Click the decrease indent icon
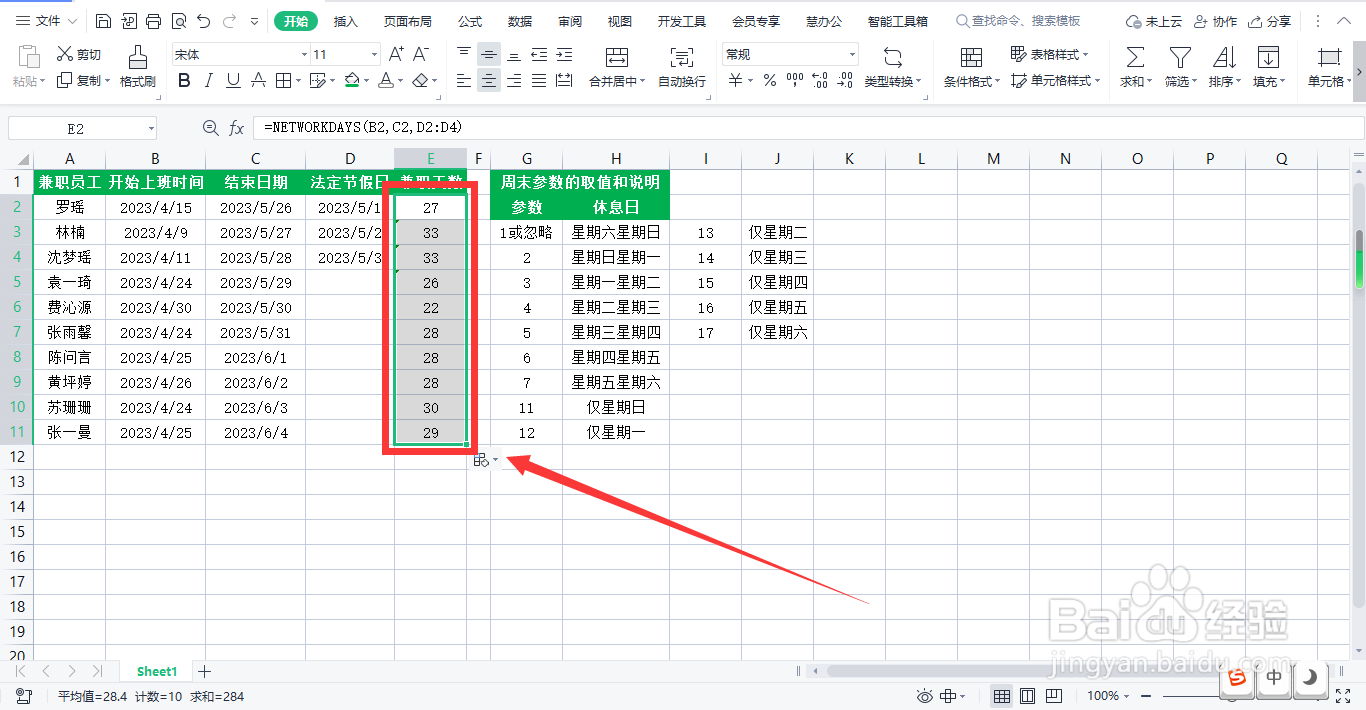Viewport: 1366px width, 710px height. tap(539, 55)
